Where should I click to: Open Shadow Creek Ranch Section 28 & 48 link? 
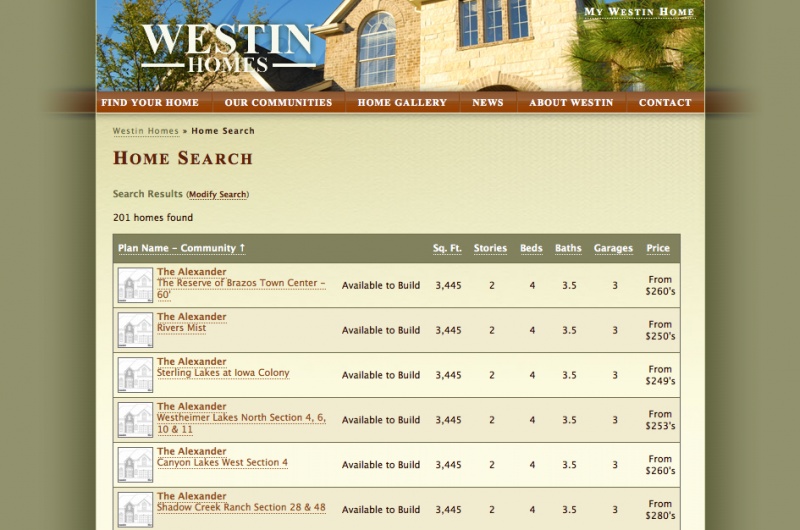241,508
